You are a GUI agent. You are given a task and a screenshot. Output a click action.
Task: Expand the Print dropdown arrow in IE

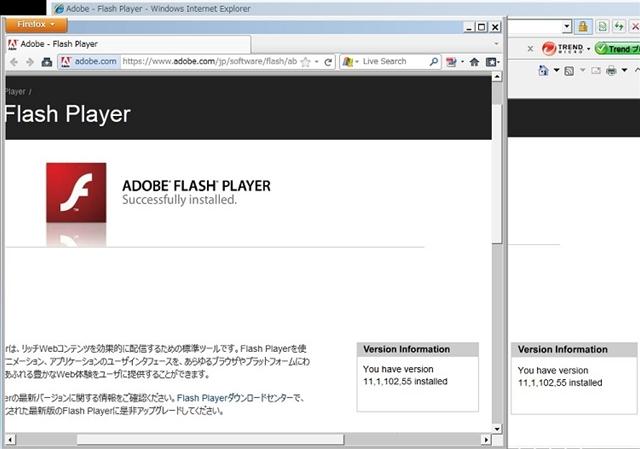tap(624, 71)
